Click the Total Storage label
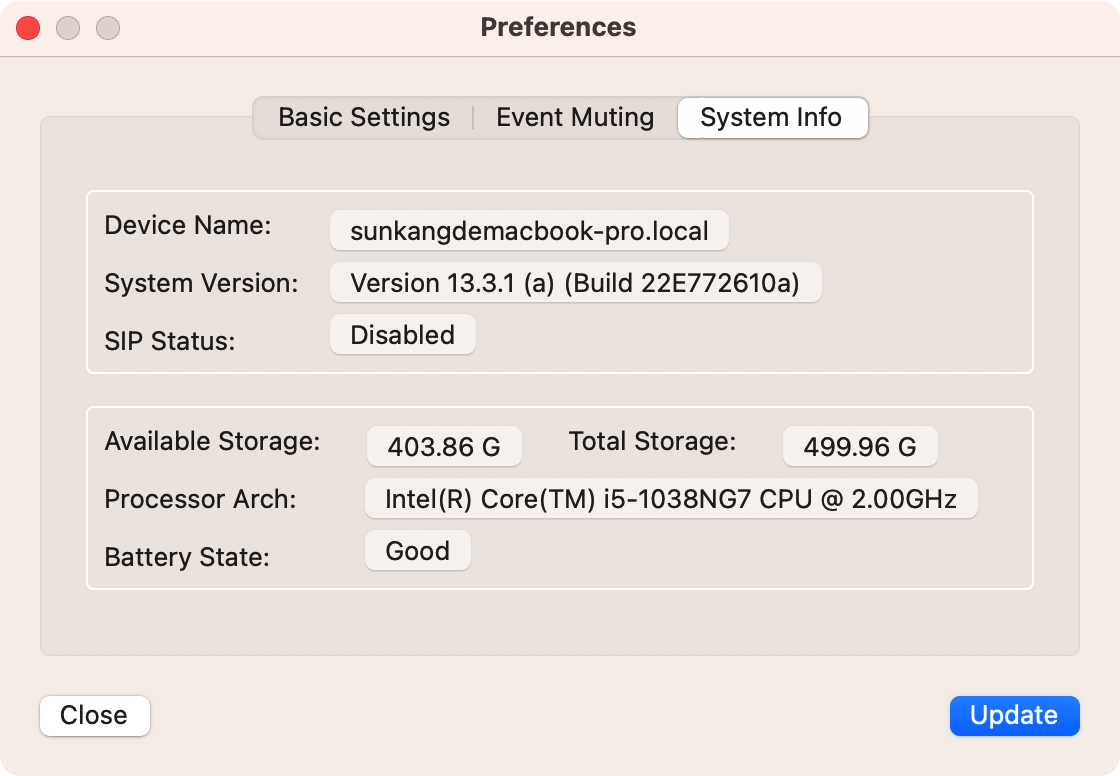Screen dimensions: 1120x776 click(x=652, y=441)
